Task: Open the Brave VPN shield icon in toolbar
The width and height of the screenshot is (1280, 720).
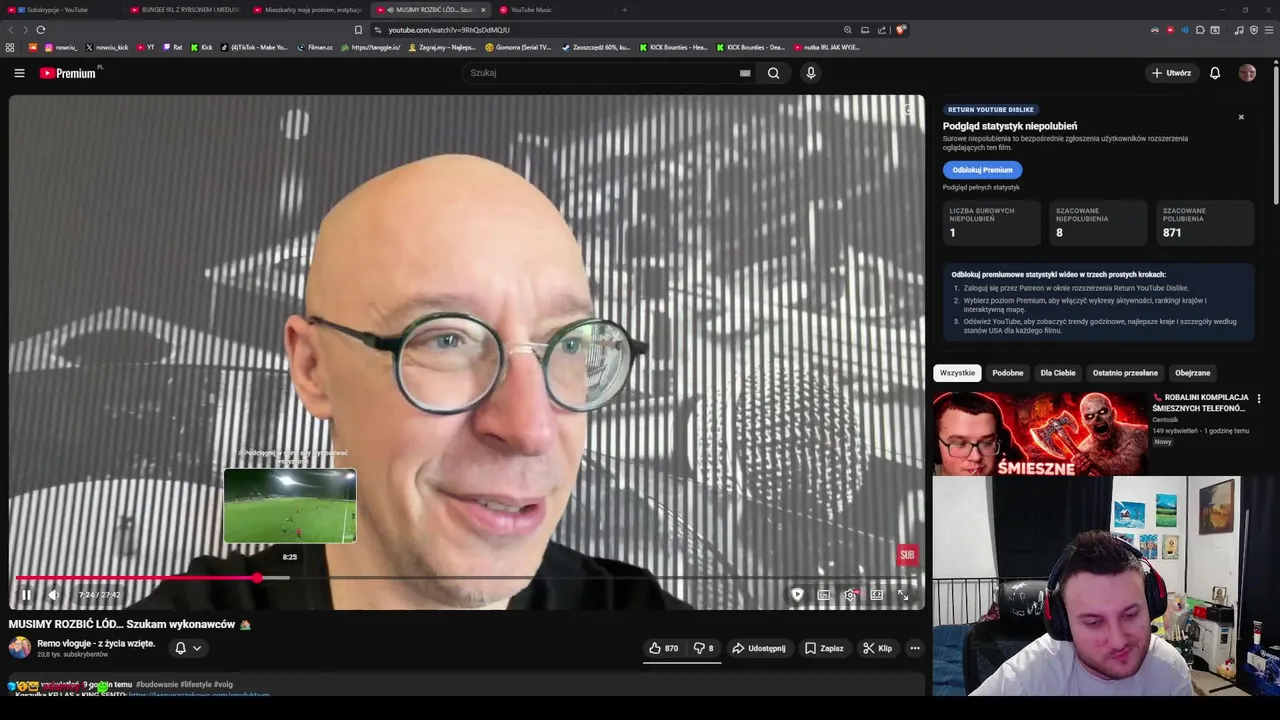Action: pos(1254,30)
